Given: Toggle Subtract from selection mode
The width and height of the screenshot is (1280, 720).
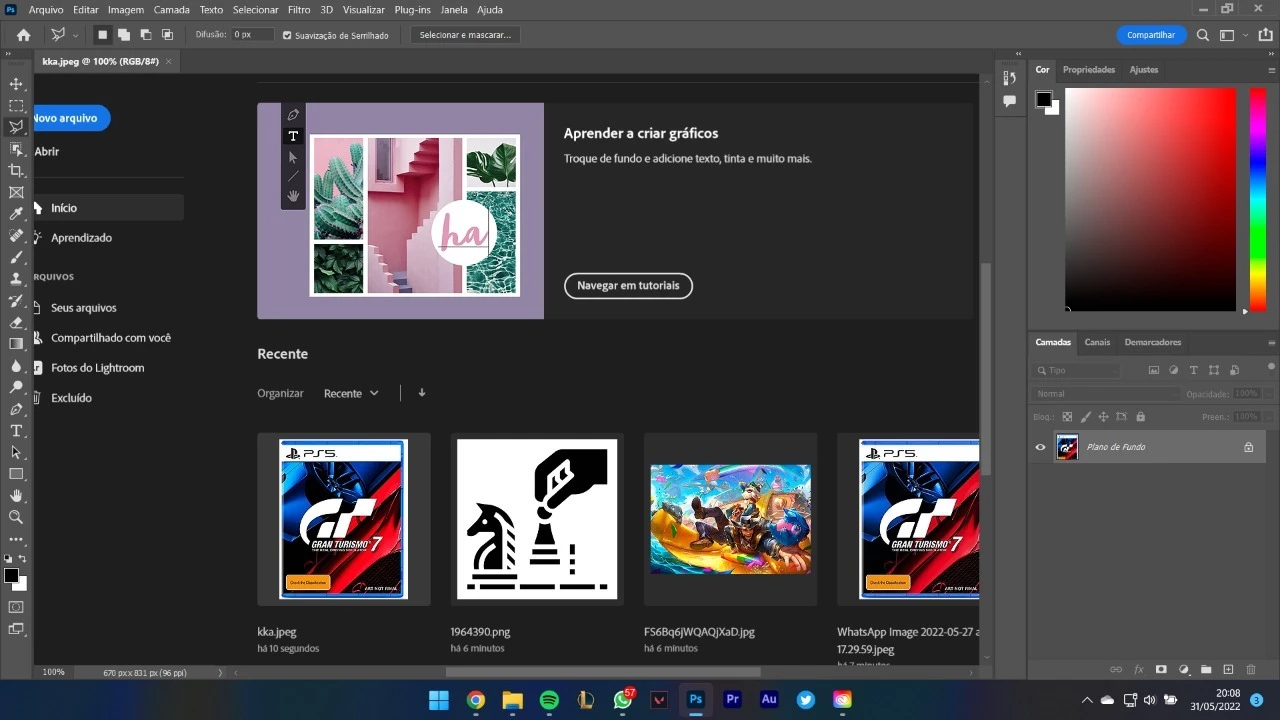Looking at the screenshot, I should [x=146, y=35].
